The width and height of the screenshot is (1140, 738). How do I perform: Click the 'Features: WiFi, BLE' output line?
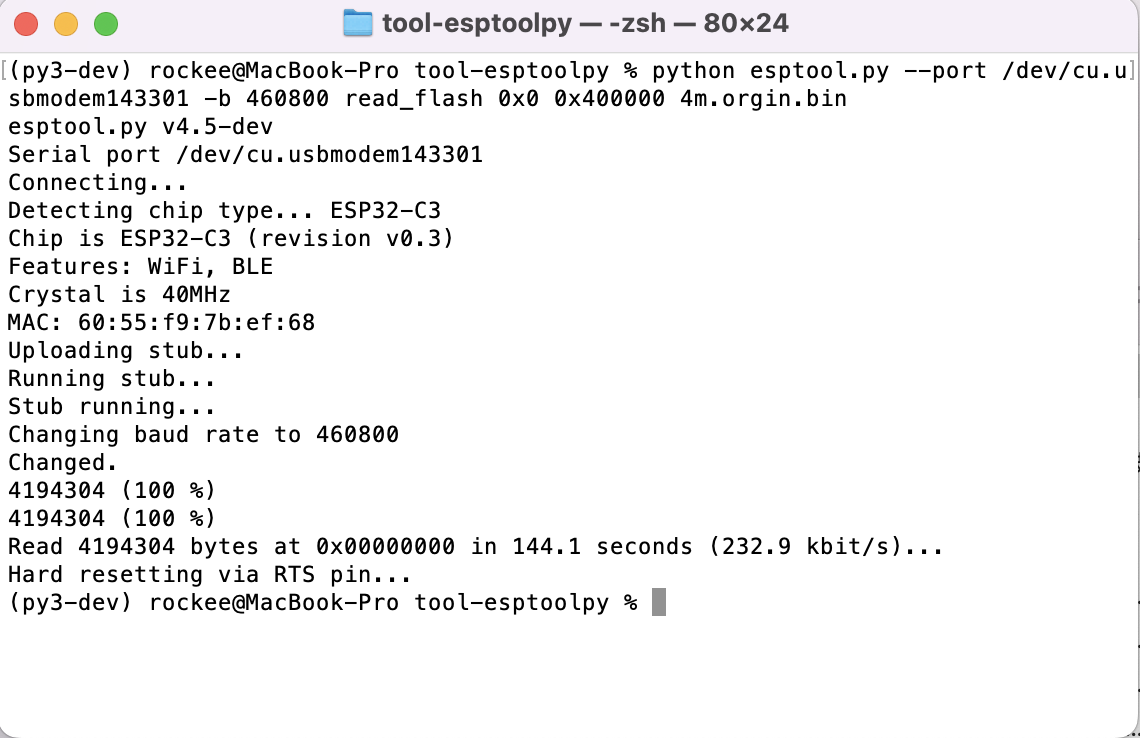(140, 266)
